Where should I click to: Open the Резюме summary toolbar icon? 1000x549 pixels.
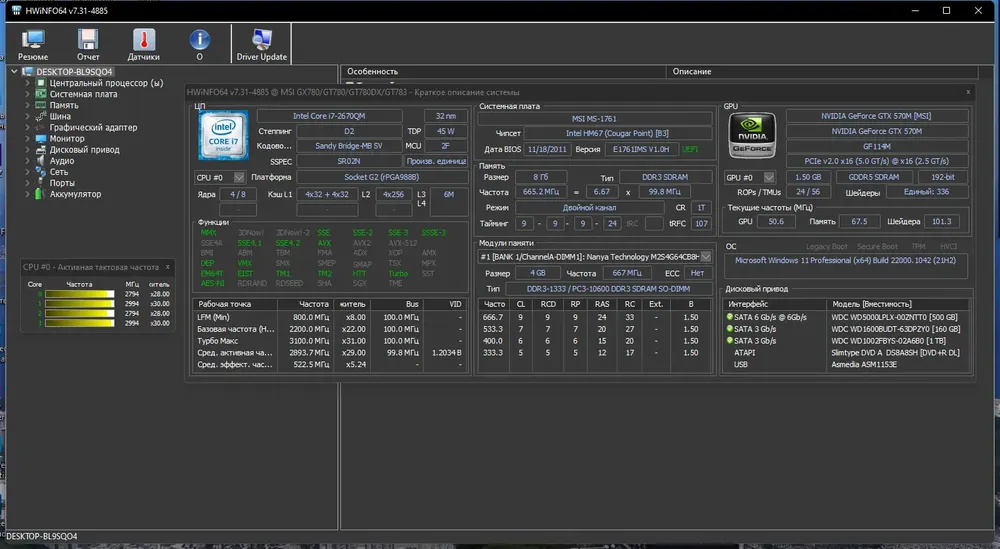tap(33, 45)
